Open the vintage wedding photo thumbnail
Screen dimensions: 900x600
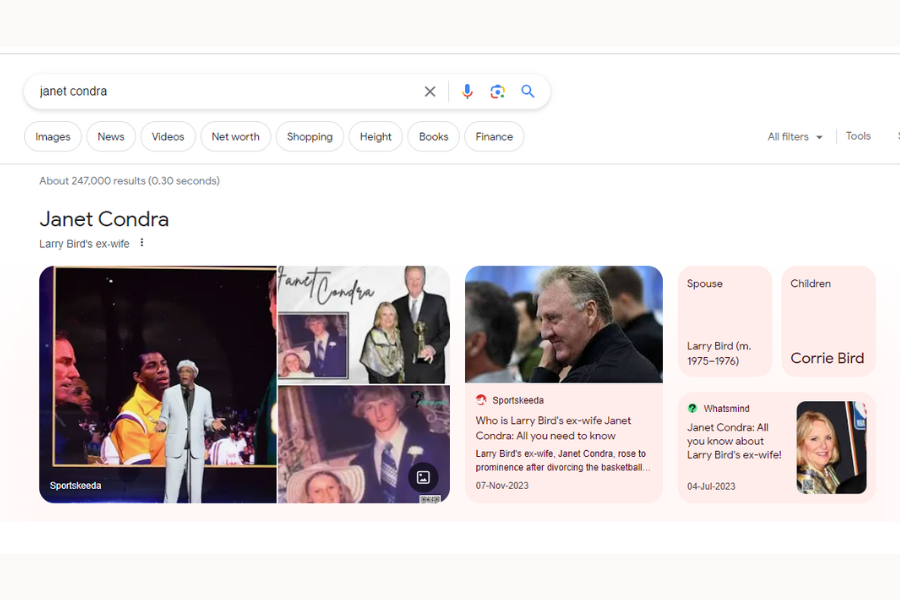(364, 444)
